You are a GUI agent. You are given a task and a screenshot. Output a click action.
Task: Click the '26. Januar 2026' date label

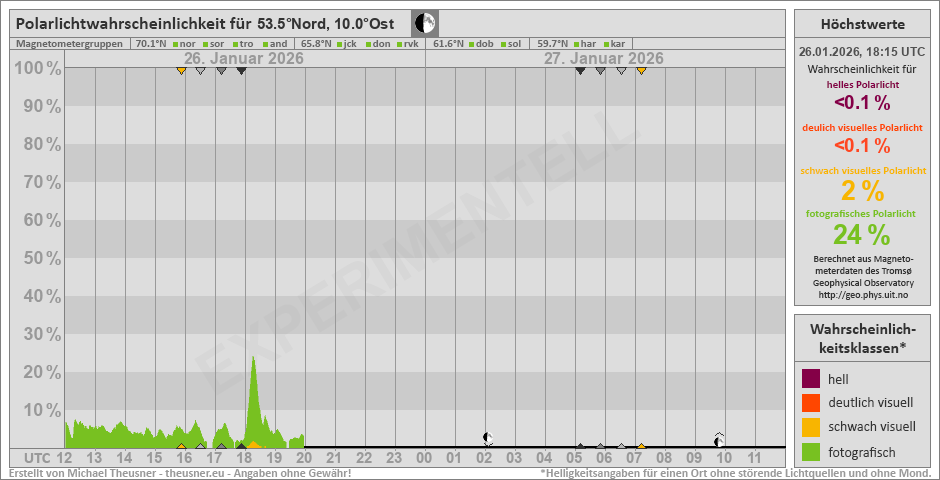pyautogui.click(x=243, y=59)
